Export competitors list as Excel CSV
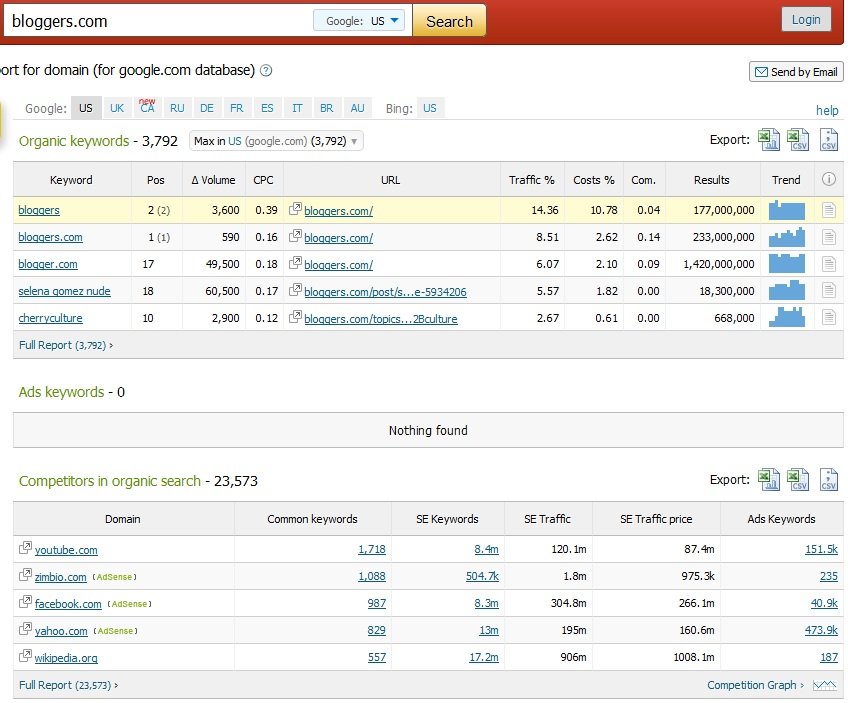Image resolution: width=848 pixels, height=703 pixels. [x=798, y=480]
